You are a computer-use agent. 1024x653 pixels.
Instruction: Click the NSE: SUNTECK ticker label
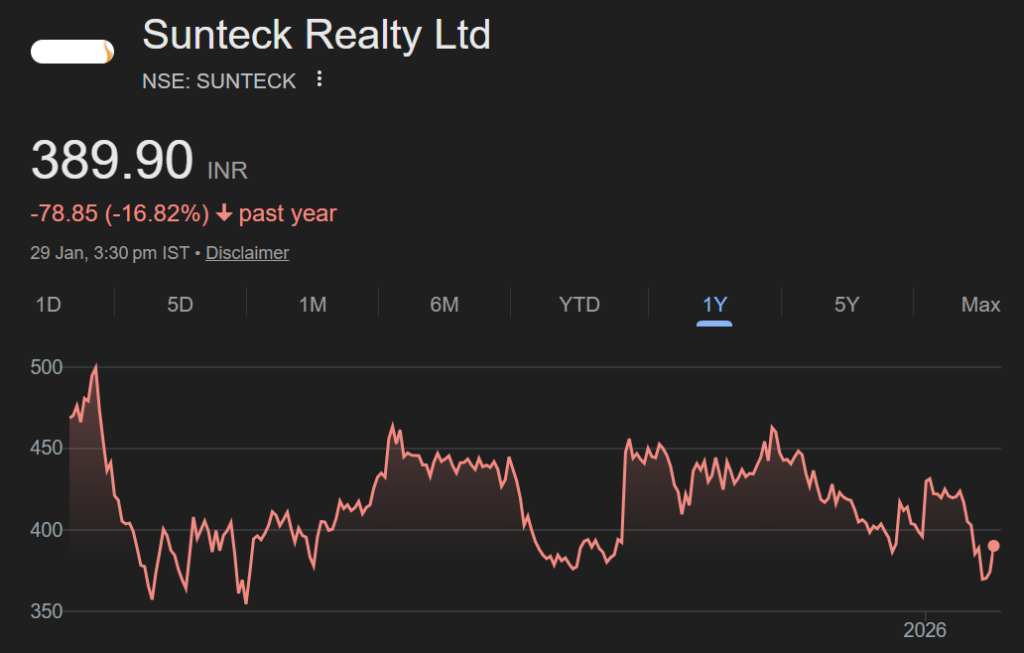point(216,80)
